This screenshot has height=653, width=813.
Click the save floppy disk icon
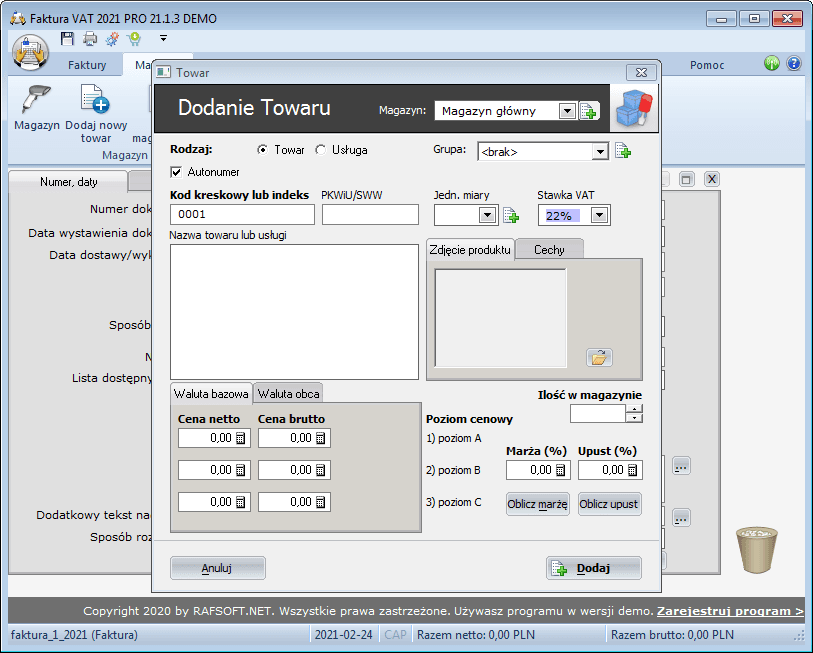(x=67, y=39)
